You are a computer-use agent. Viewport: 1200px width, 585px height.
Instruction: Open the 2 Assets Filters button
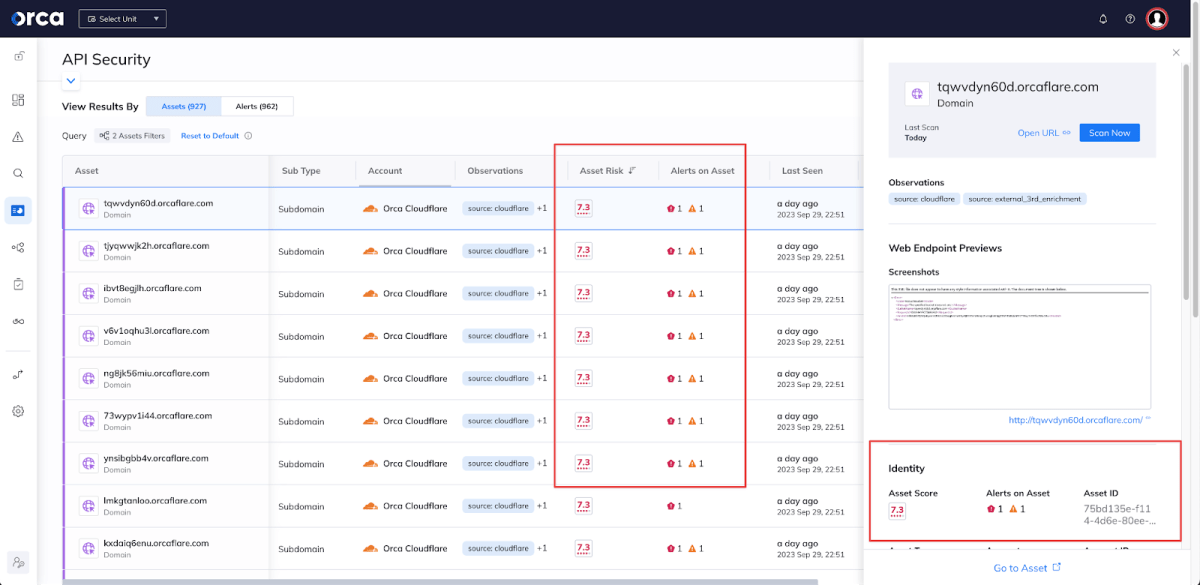coord(133,135)
